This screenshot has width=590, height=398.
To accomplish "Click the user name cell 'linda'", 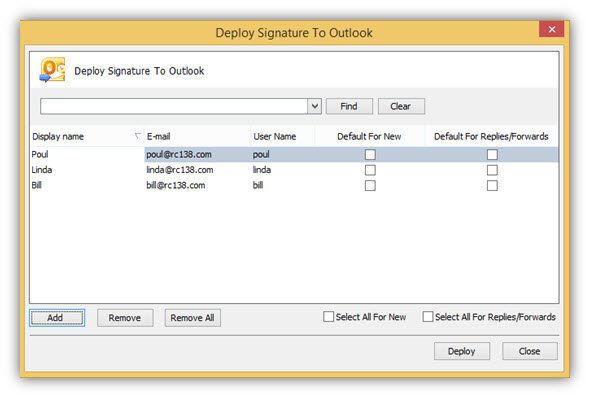I will tap(283, 170).
